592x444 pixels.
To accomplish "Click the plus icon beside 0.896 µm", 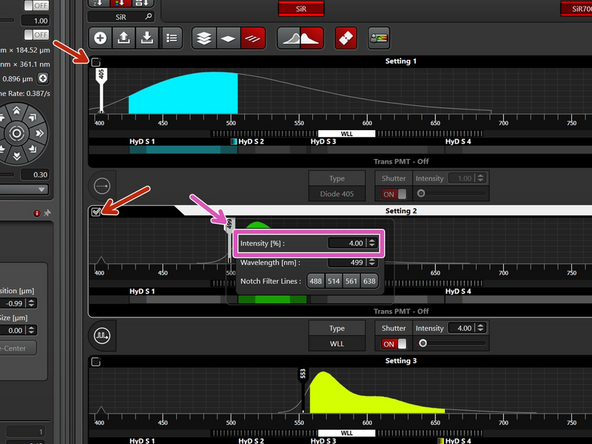I will pos(43,79).
